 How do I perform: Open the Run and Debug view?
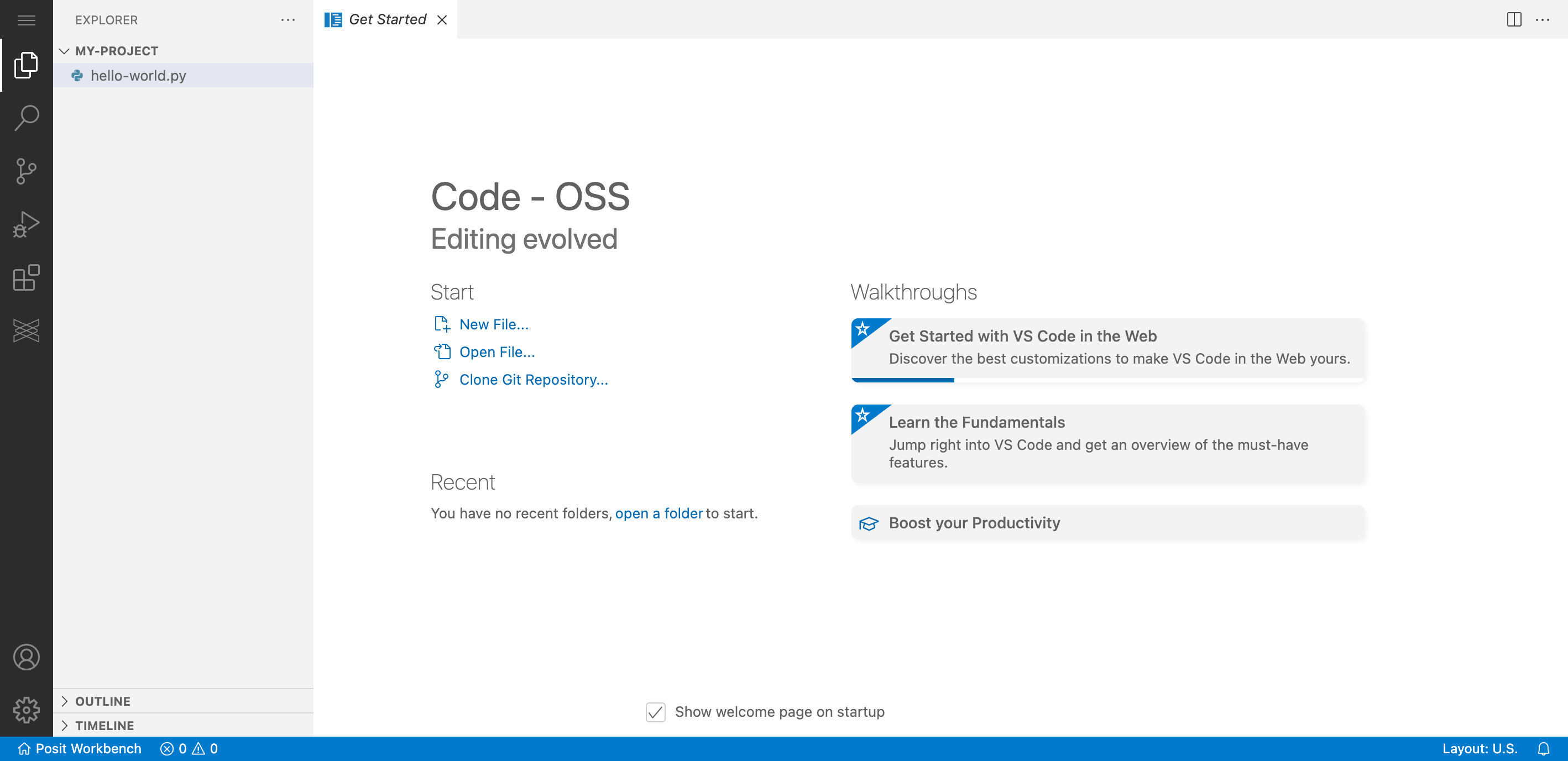(x=26, y=224)
